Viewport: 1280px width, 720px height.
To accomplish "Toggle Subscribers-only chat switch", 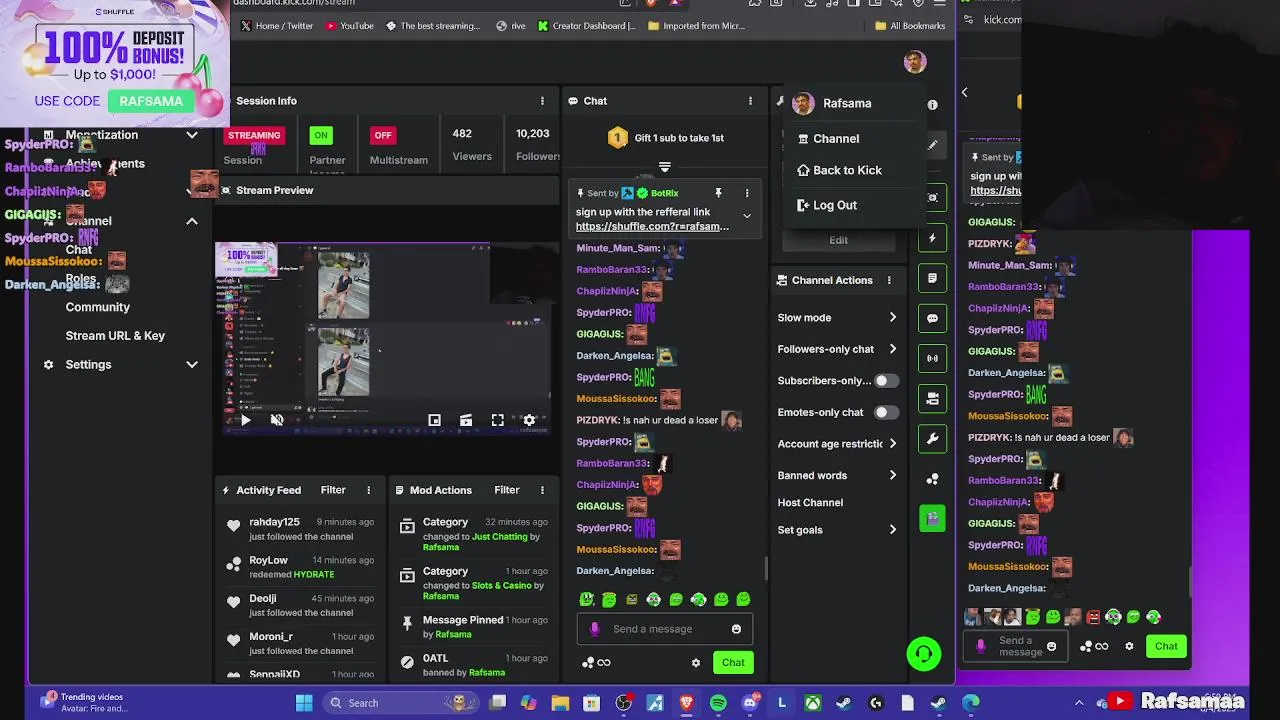I will point(886,381).
